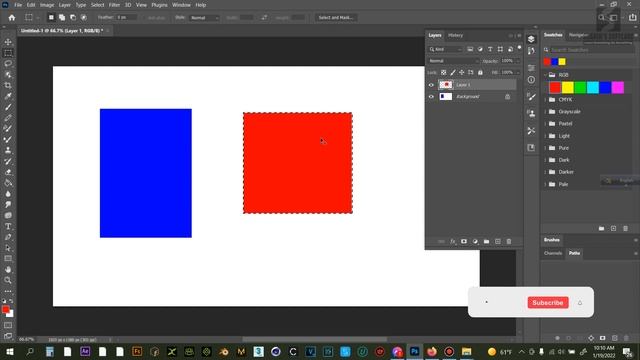
Task: Select the Move tool
Action: [x=8, y=42]
